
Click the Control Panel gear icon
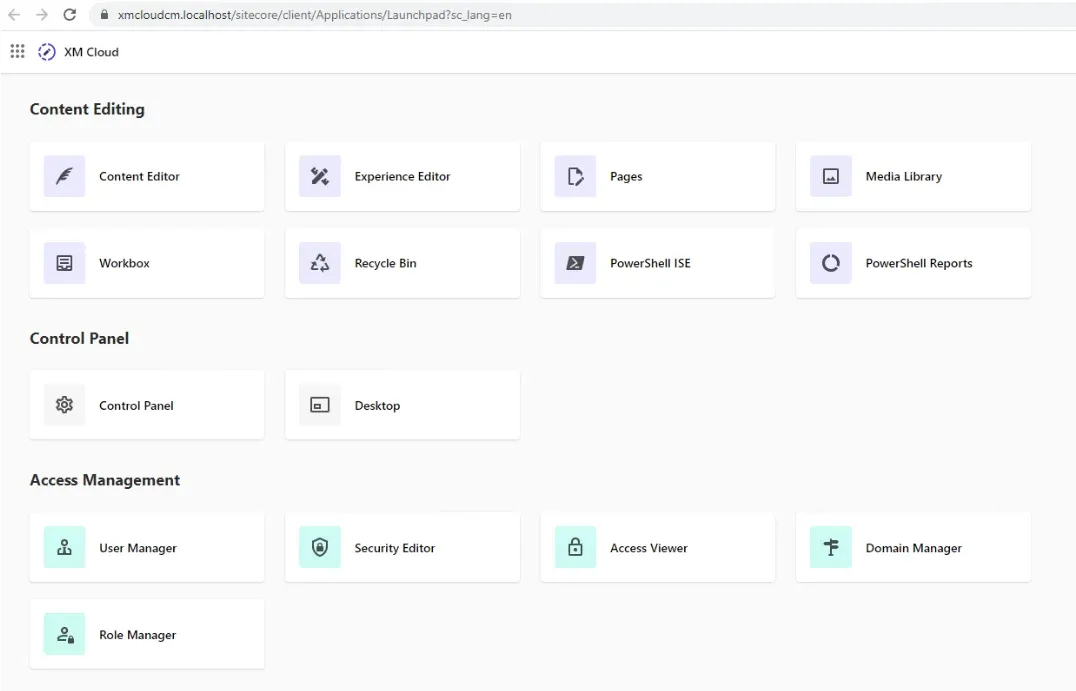click(65, 405)
